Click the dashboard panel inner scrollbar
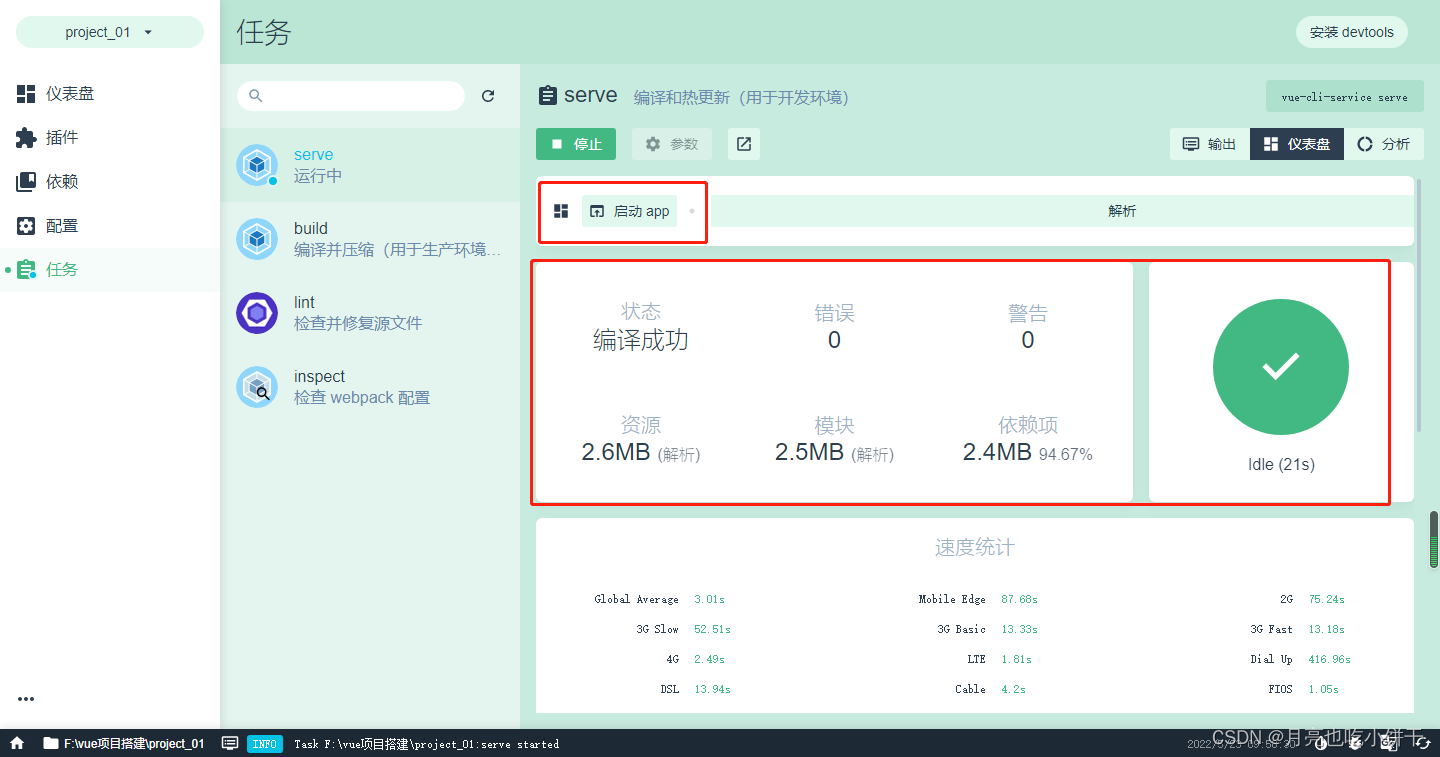This screenshot has height=757, width=1440. 1418,305
